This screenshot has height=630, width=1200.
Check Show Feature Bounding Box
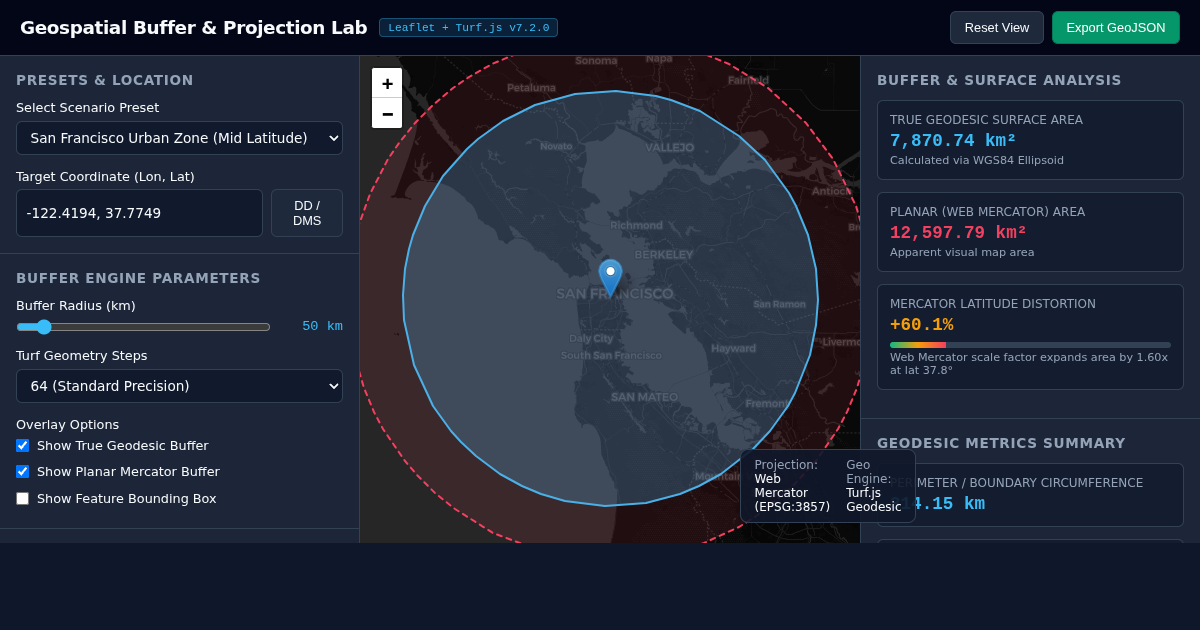coord(22,498)
